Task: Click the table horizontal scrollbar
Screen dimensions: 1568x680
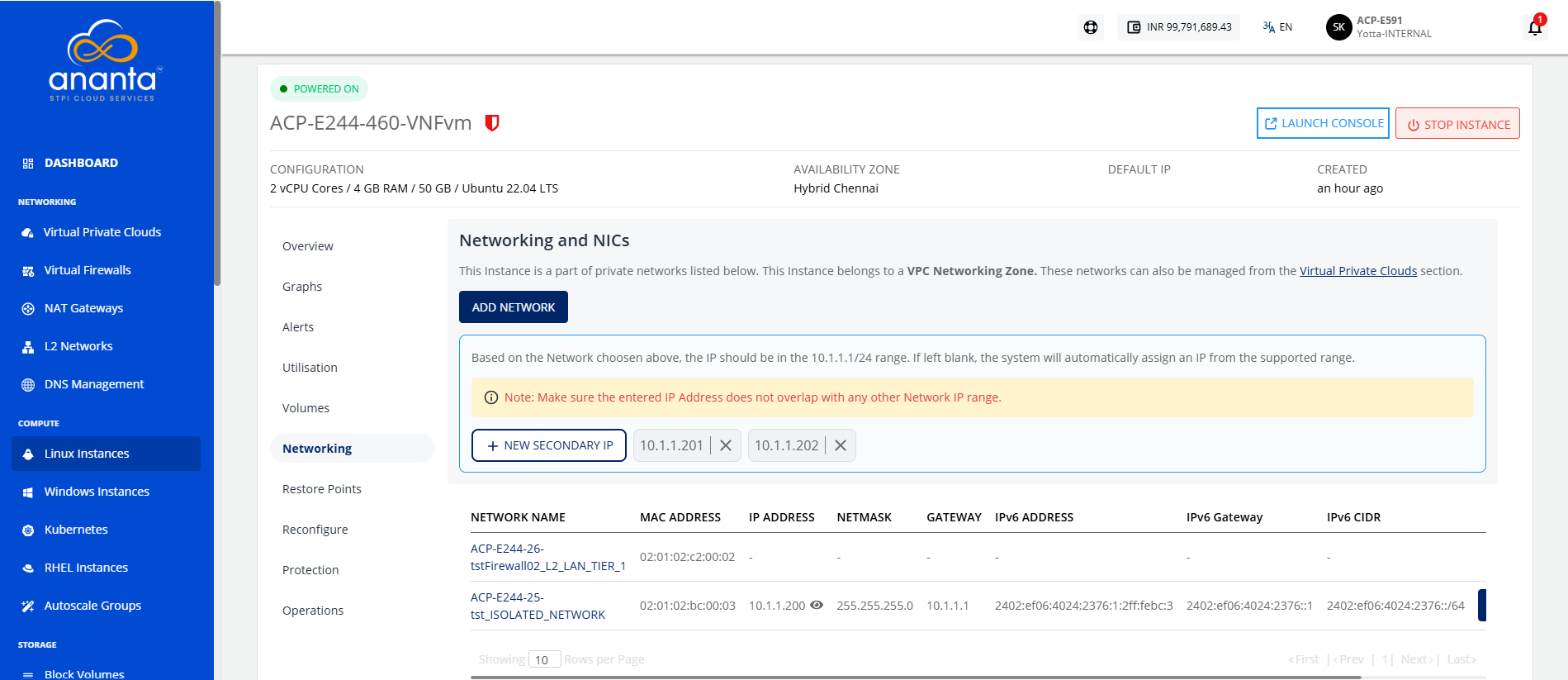Action: (x=916, y=677)
